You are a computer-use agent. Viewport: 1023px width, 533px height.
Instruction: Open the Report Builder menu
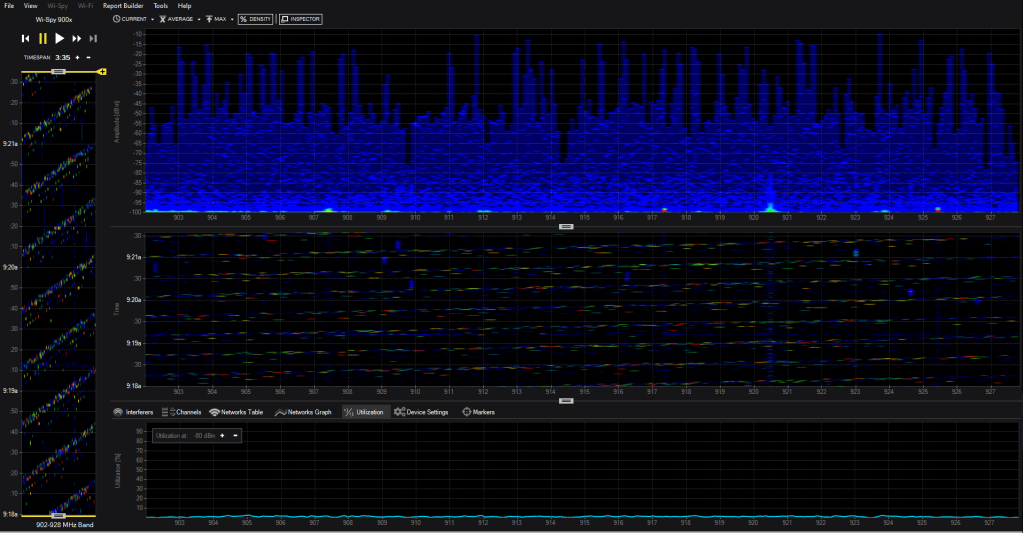point(123,6)
